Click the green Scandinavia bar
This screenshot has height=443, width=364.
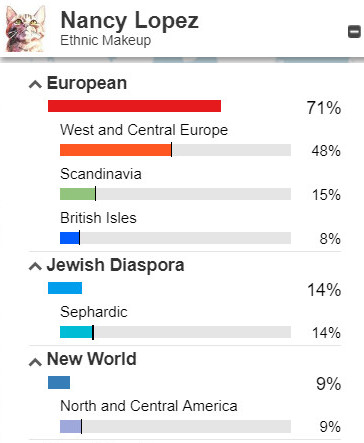pos(78,194)
